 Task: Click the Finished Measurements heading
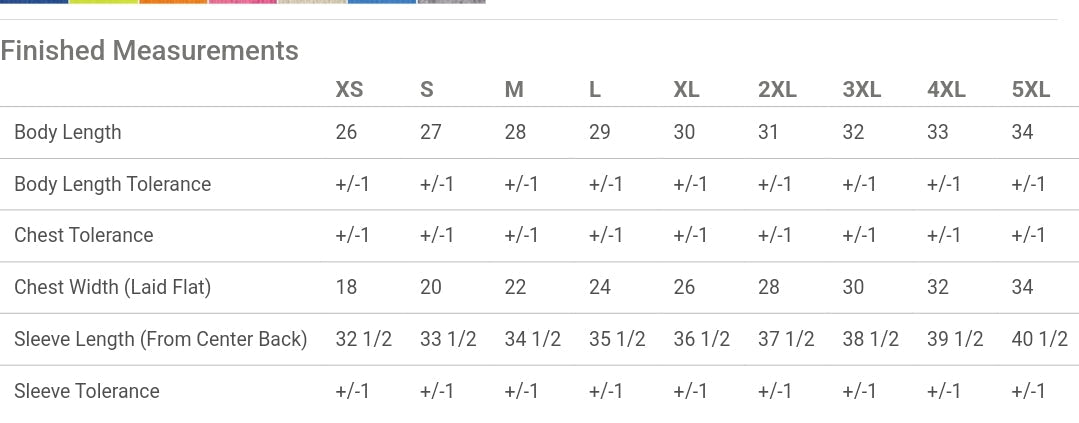[x=149, y=51]
